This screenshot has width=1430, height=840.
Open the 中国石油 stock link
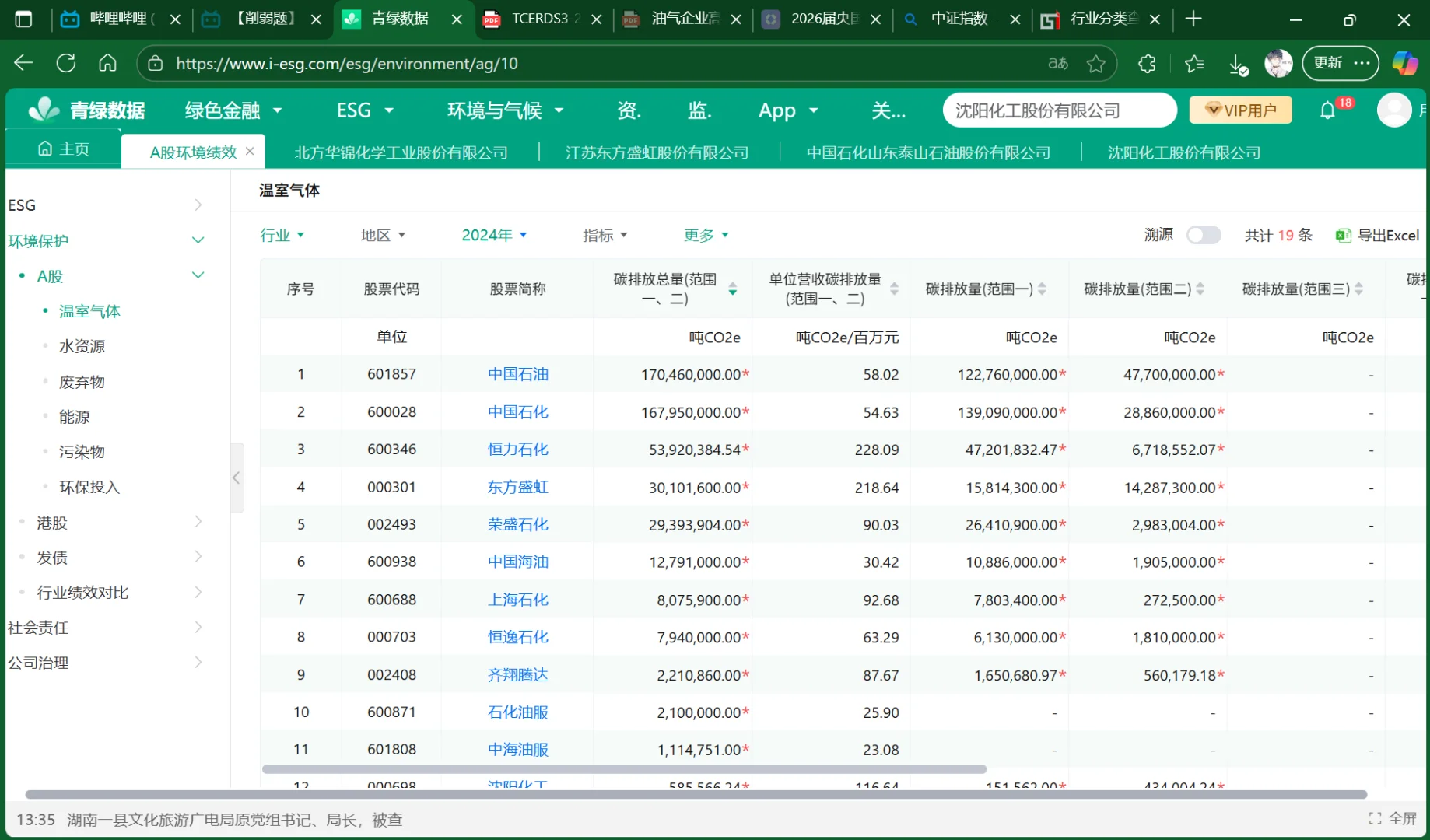tap(518, 374)
